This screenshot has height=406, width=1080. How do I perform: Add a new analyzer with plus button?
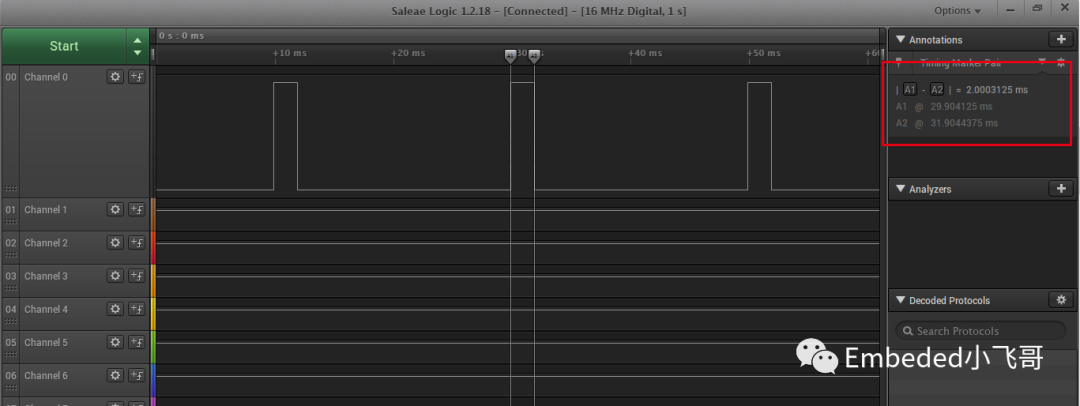[1061, 188]
